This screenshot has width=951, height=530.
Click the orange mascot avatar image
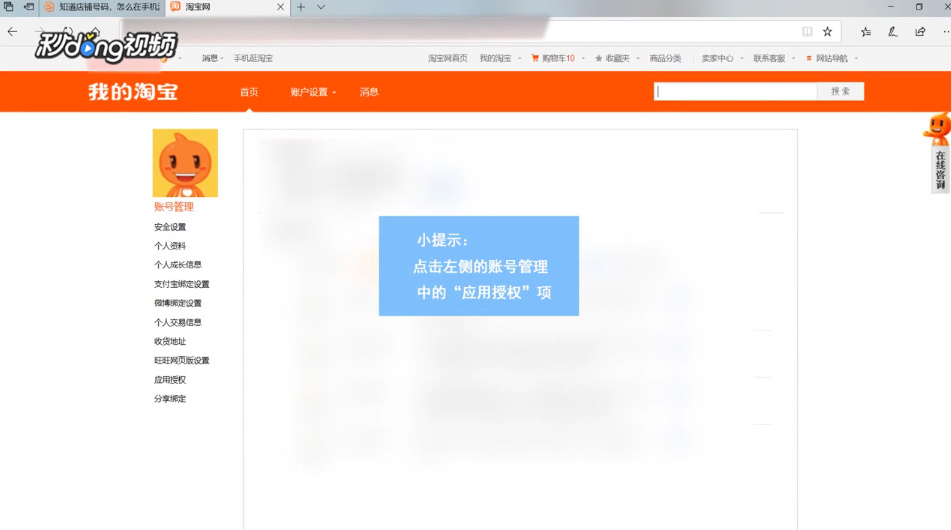[x=185, y=163]
